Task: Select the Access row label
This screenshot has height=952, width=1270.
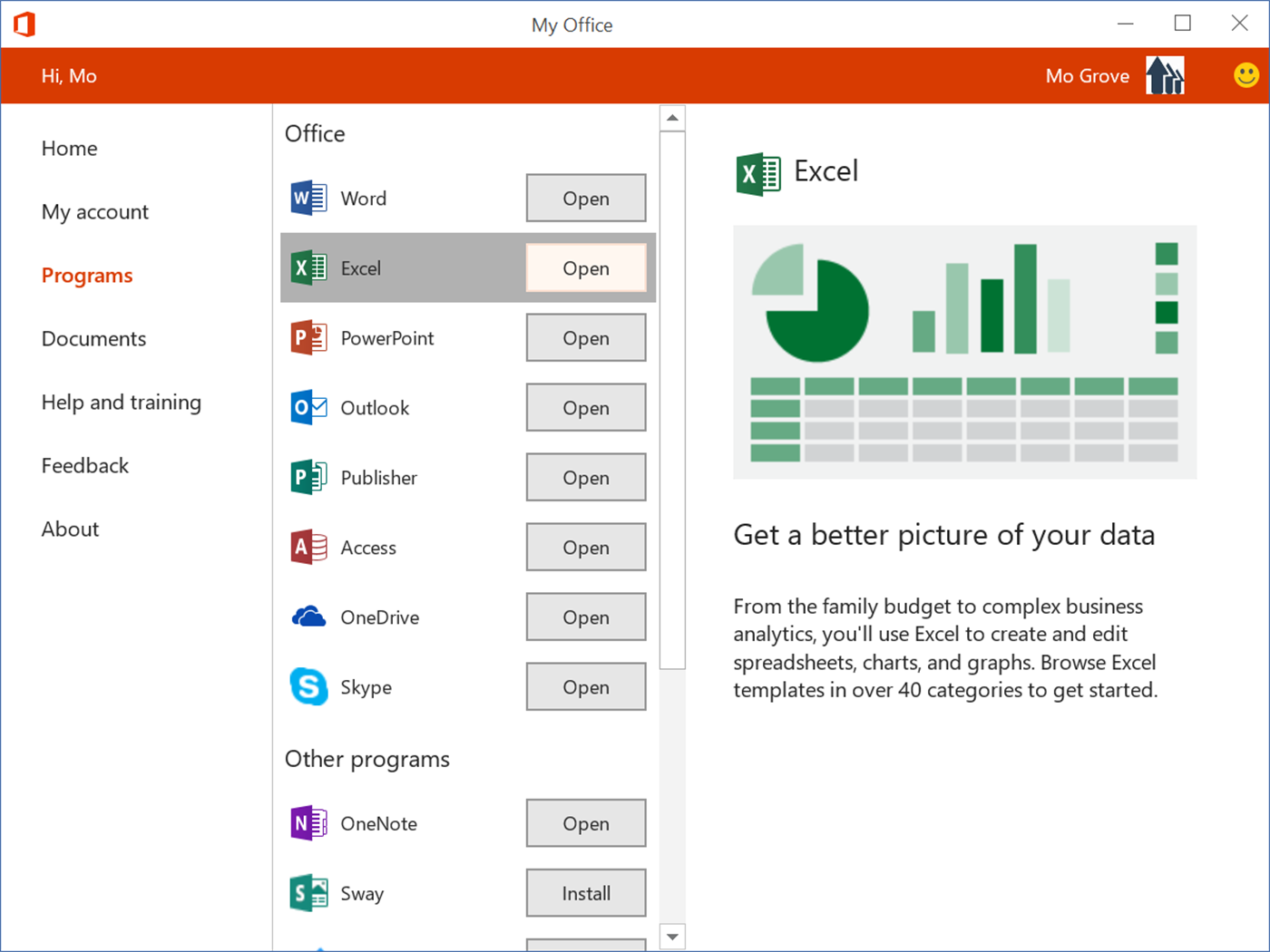Action: [368, 547]
